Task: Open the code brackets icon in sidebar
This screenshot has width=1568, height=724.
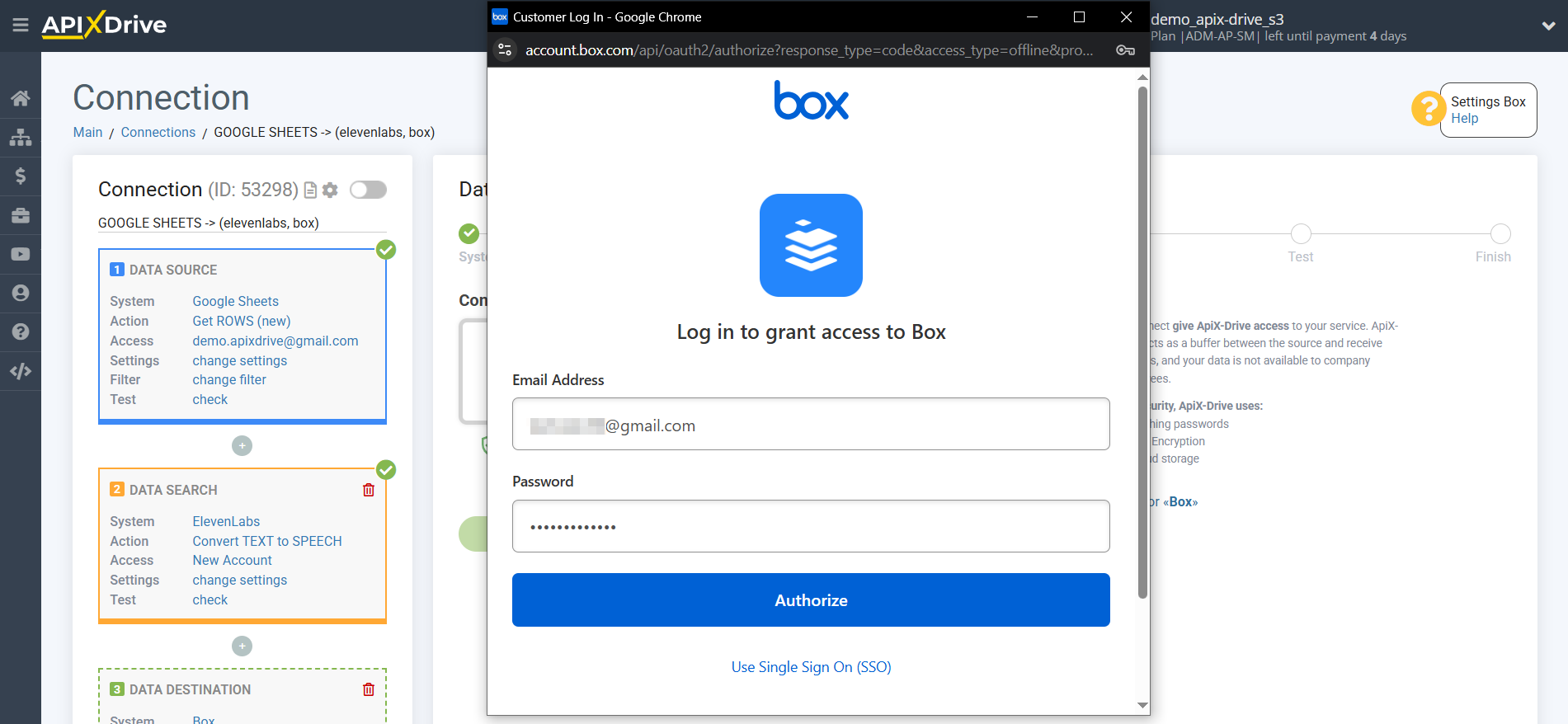Action: tap(21, 371)
